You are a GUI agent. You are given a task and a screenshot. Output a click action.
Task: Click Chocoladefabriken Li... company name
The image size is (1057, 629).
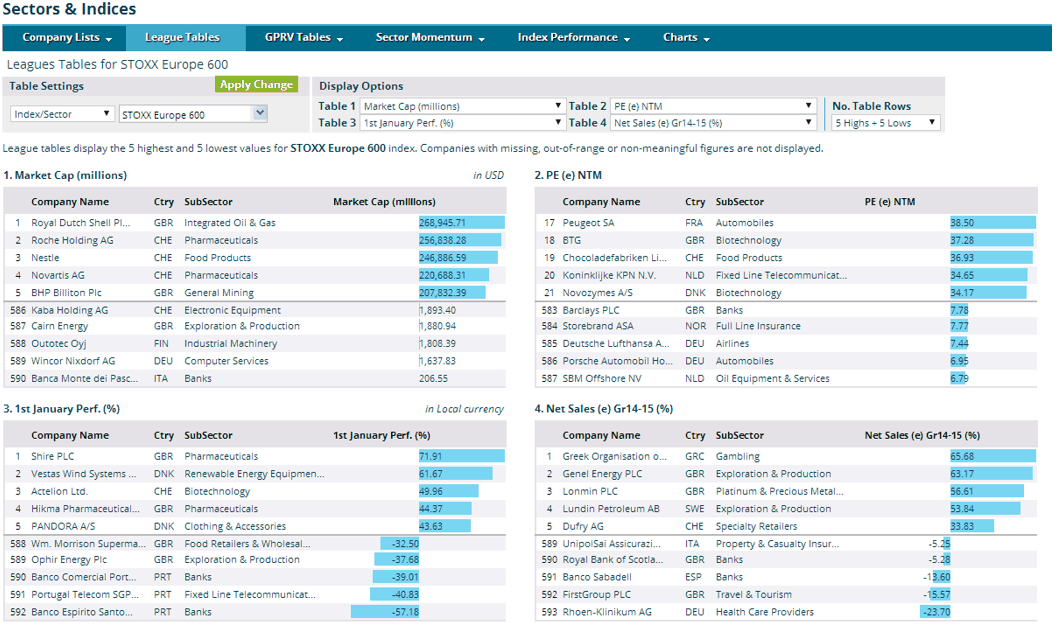615,258
